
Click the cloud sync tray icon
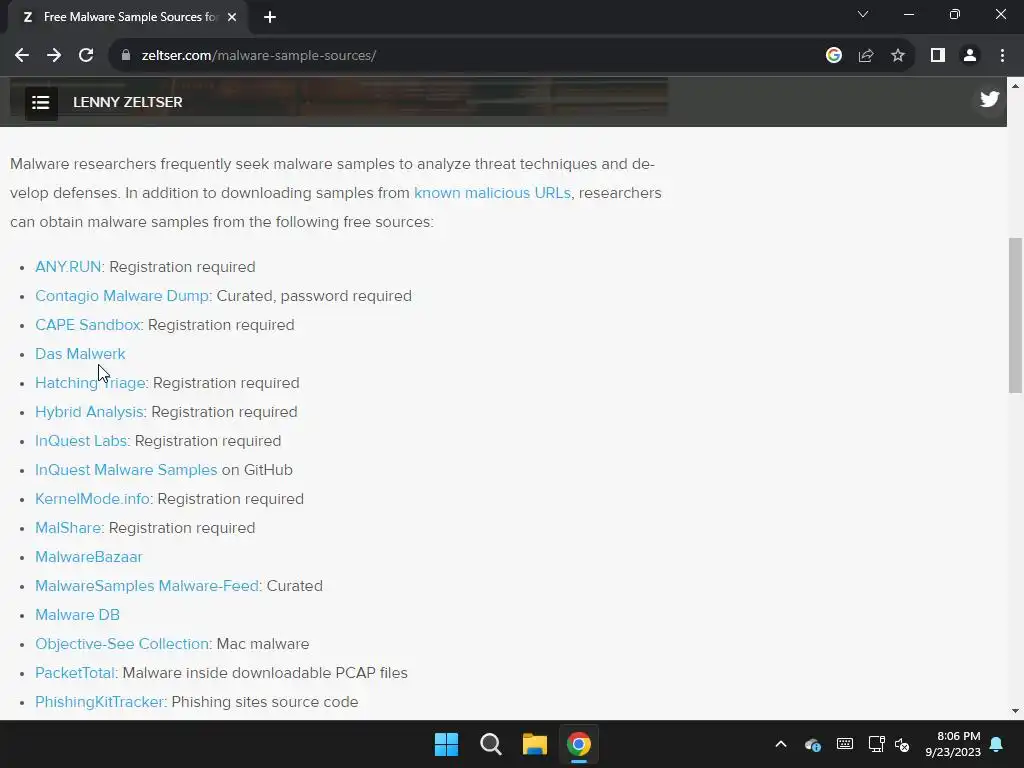click(x=813, y=744)
